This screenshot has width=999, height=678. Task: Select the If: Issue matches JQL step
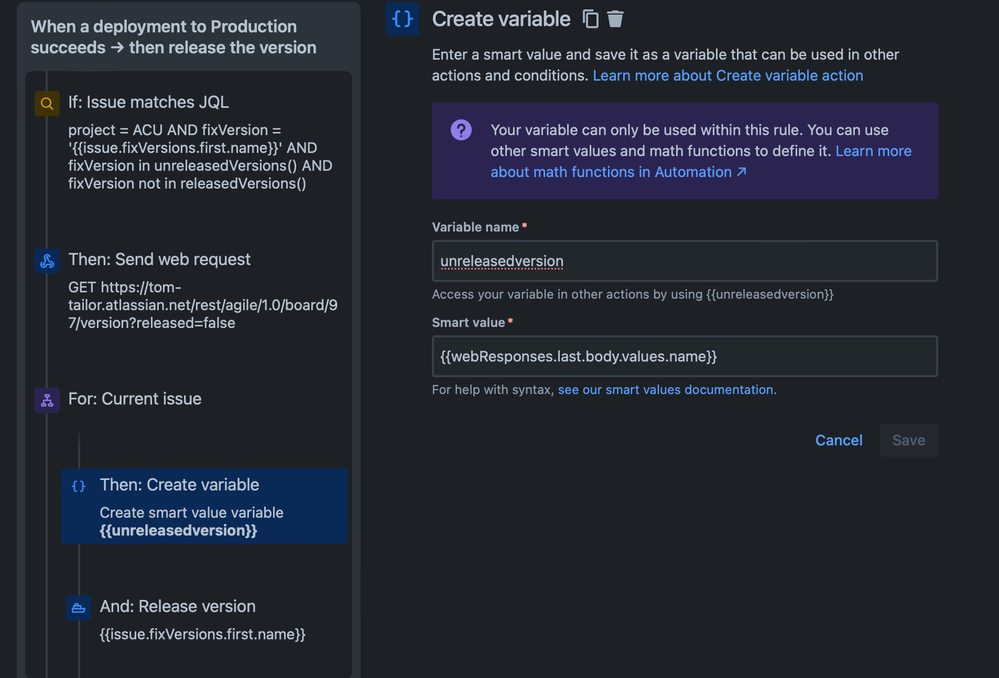point(191,143)
